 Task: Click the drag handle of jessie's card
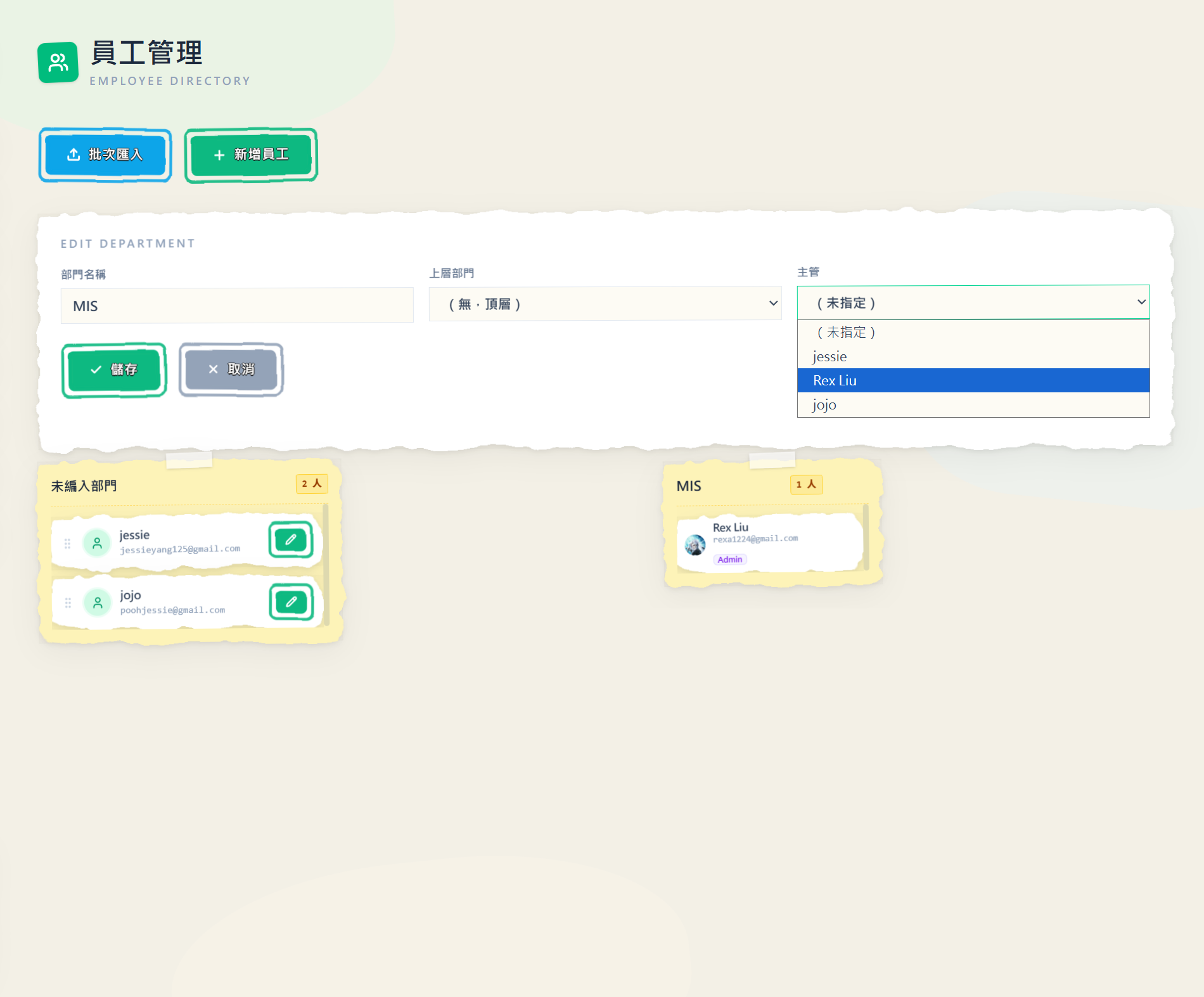(x=67, y=543)
